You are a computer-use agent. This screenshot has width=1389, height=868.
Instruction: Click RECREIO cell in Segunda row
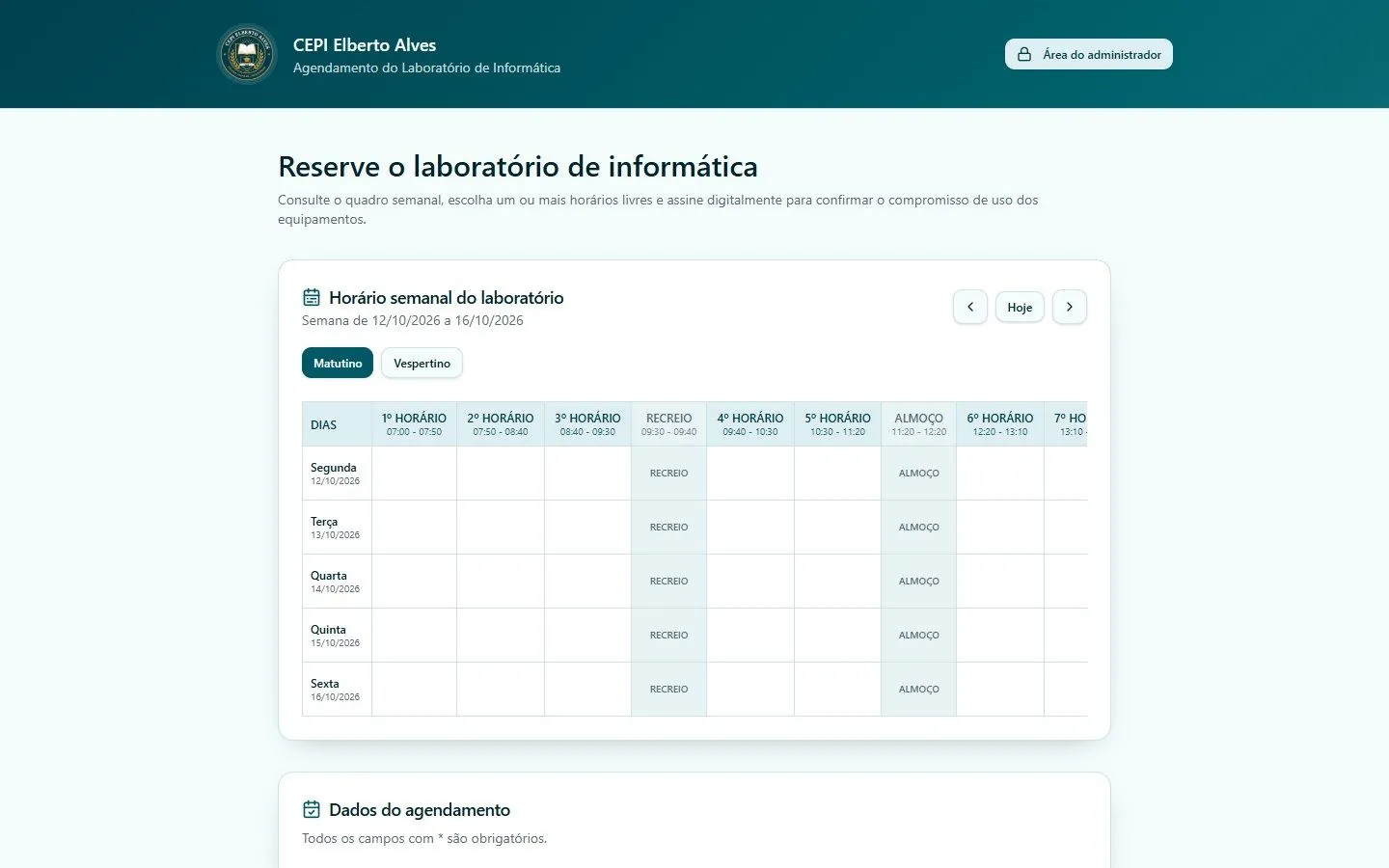(x=669, y=474)
